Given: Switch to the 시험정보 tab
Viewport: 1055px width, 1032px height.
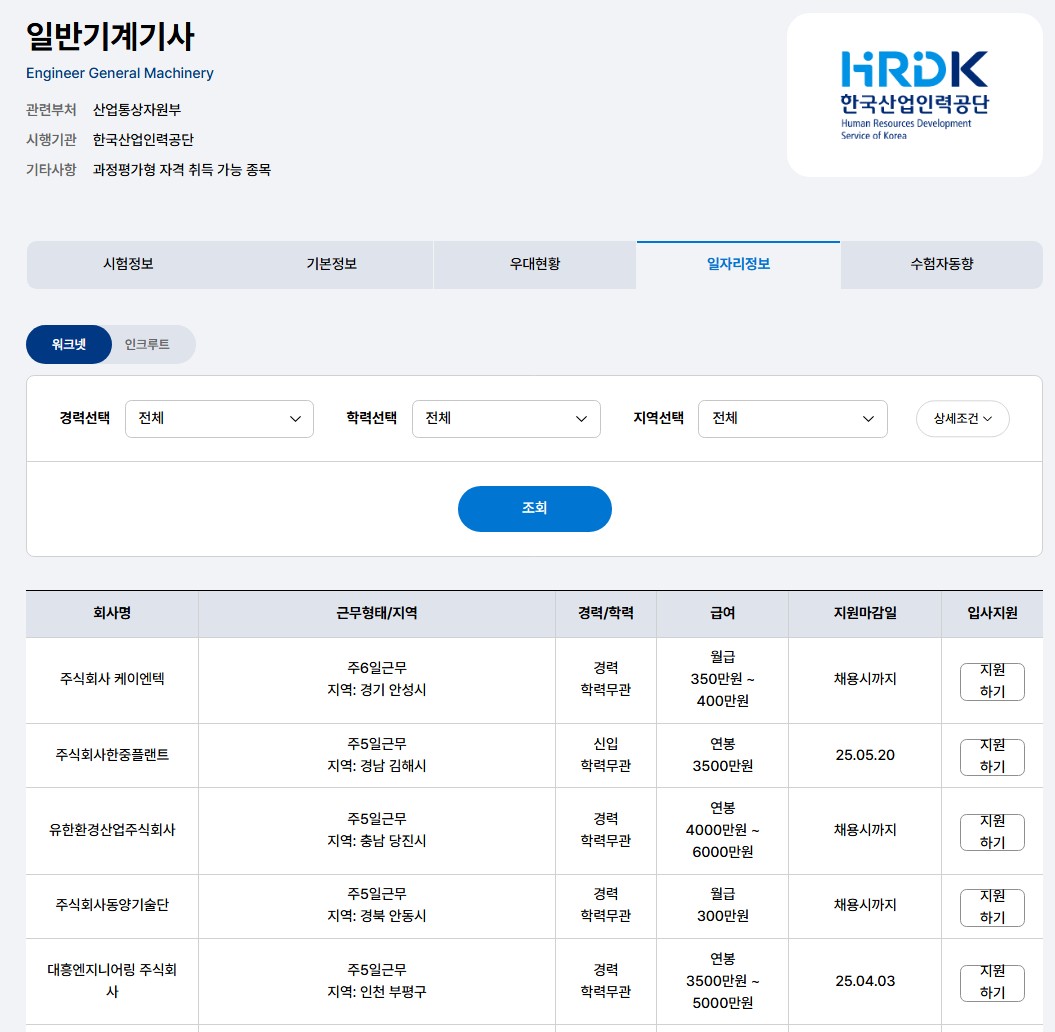Looking at the screenshot, I should point(129,264).
